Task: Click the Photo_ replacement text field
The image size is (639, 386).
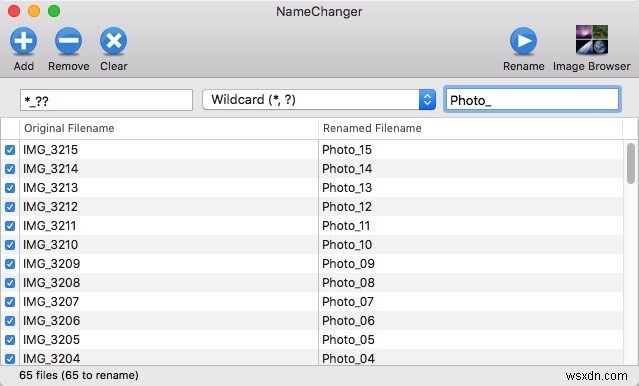Action: tap(532, 100)
